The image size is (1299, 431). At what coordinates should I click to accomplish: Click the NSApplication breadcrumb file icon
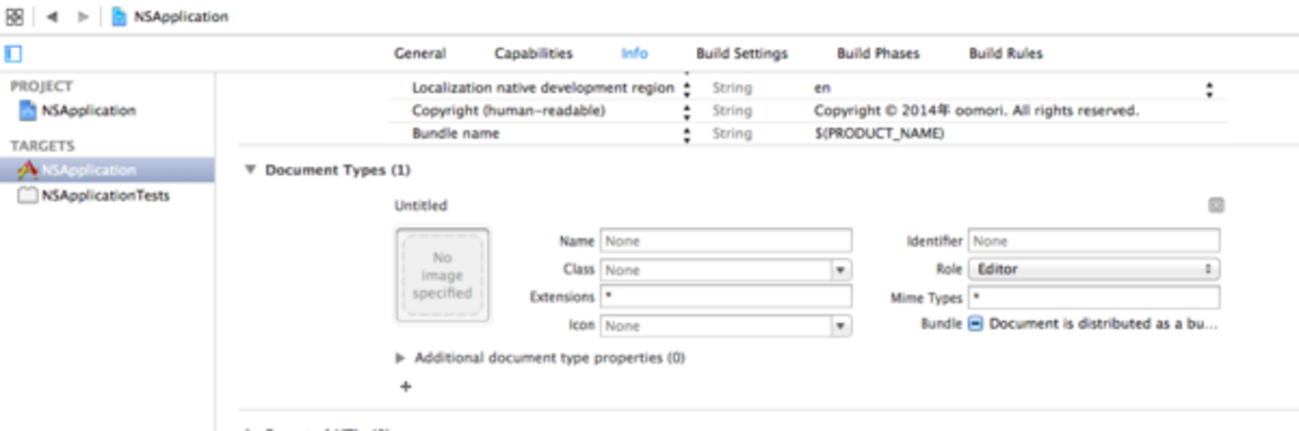pos(120,17)
